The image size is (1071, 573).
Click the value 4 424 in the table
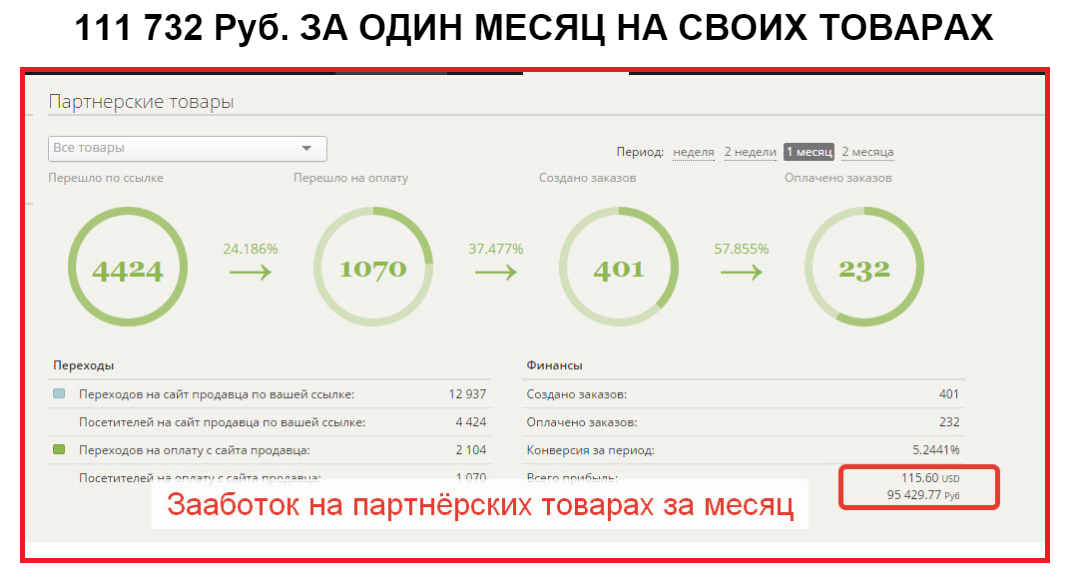pyautogui.click(x=471, y=422)
